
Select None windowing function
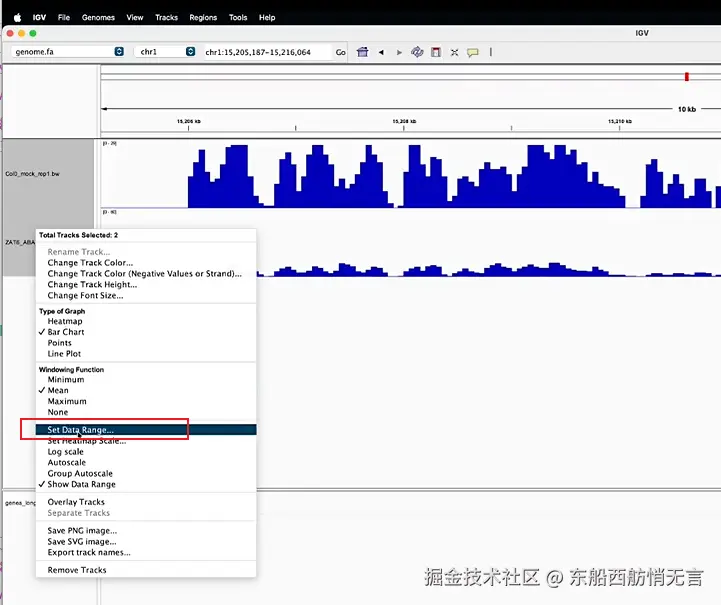coord(146,412)
